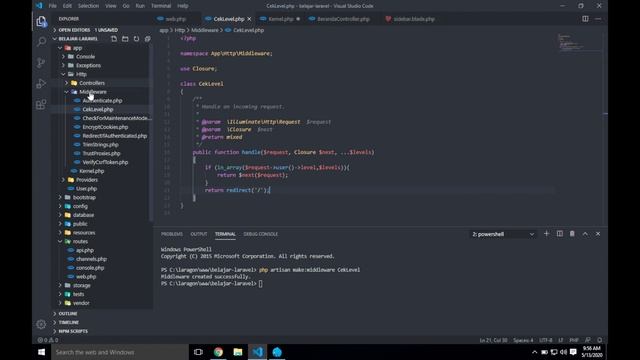Click the New Folder icon in Explorer

tap(125, 39)
